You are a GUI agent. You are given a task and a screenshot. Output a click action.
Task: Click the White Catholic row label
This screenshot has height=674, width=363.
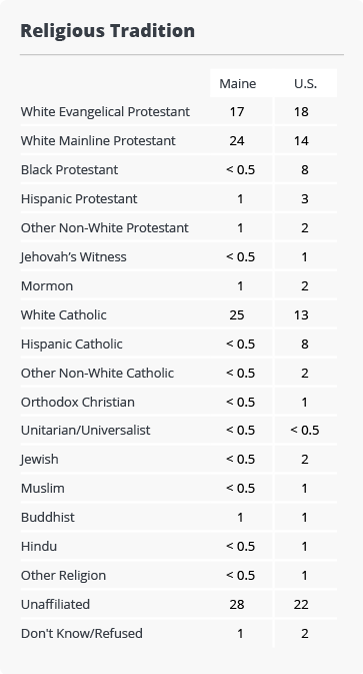[x=64, y=315]
